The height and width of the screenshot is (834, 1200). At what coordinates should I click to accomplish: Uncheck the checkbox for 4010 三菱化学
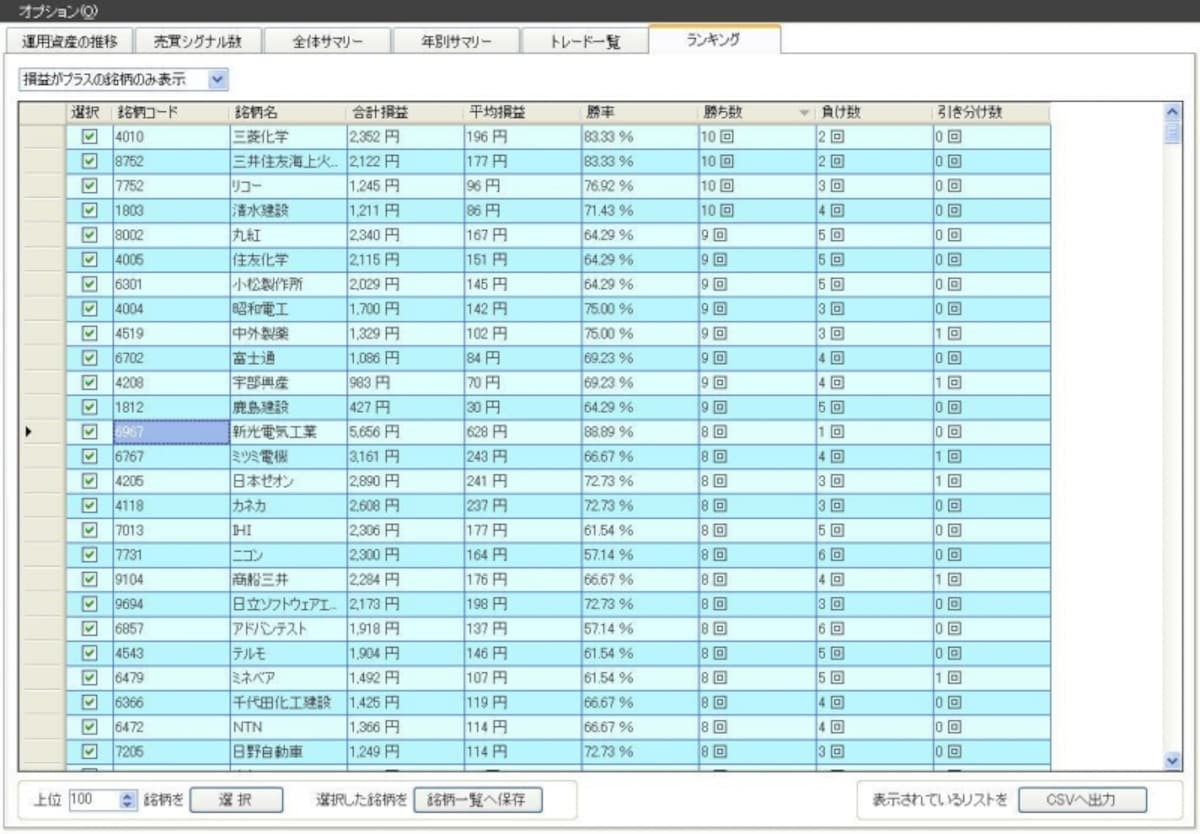pos(90,136)
